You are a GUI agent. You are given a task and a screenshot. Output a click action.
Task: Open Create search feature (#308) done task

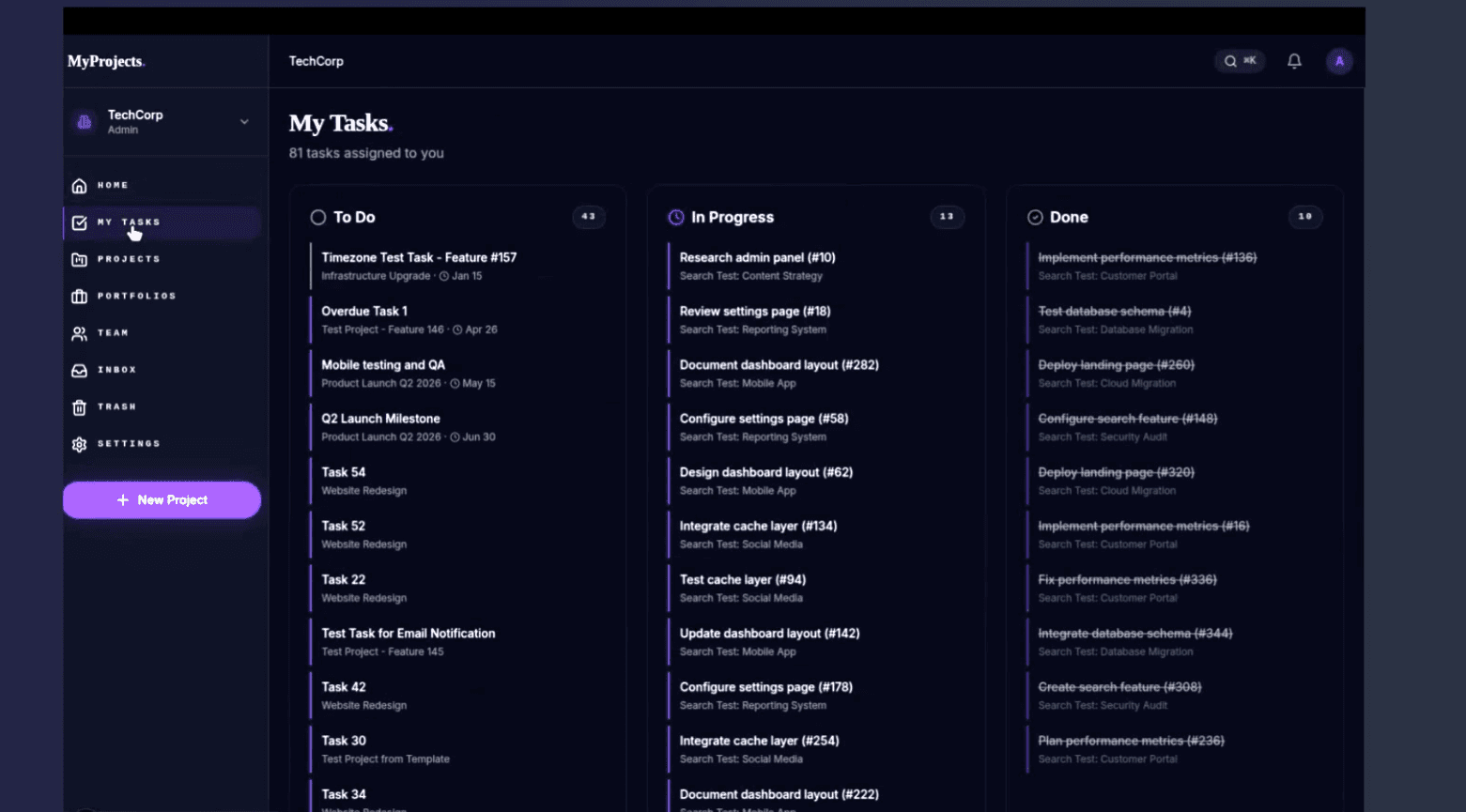click(1175, 696)
